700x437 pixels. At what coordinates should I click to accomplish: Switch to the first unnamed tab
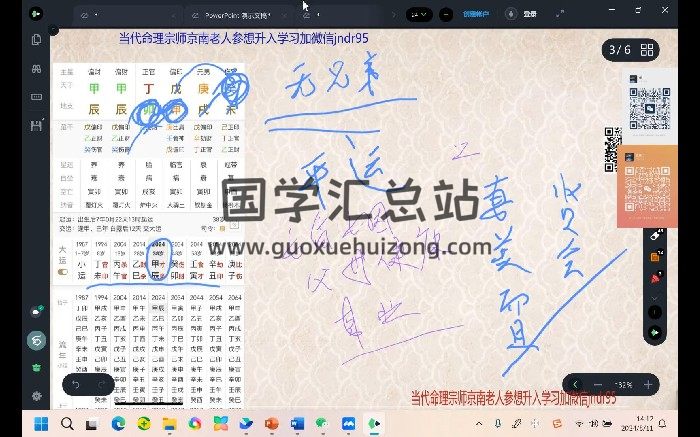127,15
